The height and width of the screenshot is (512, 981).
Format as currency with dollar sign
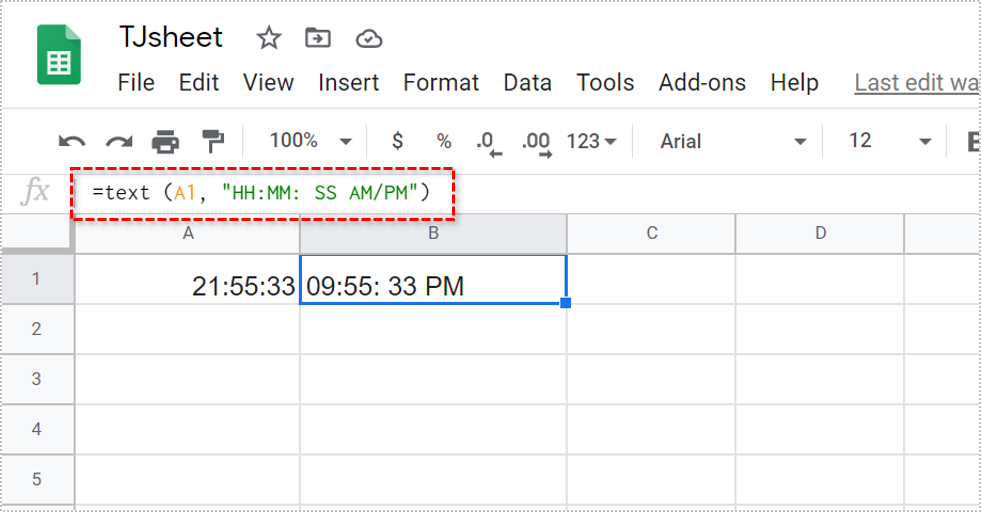click(397, 141)
